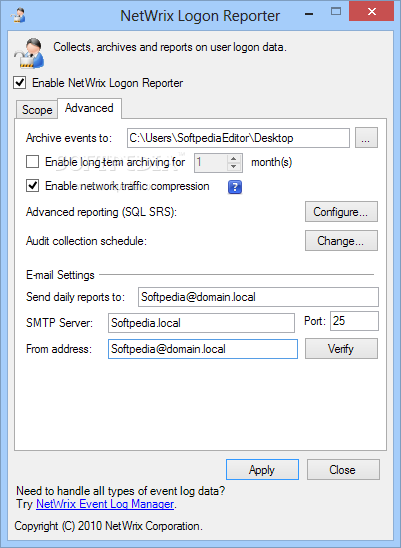
Task: Toggle Enable NetWrix Logon Reporter checkbox
Action: coord(20,83)
